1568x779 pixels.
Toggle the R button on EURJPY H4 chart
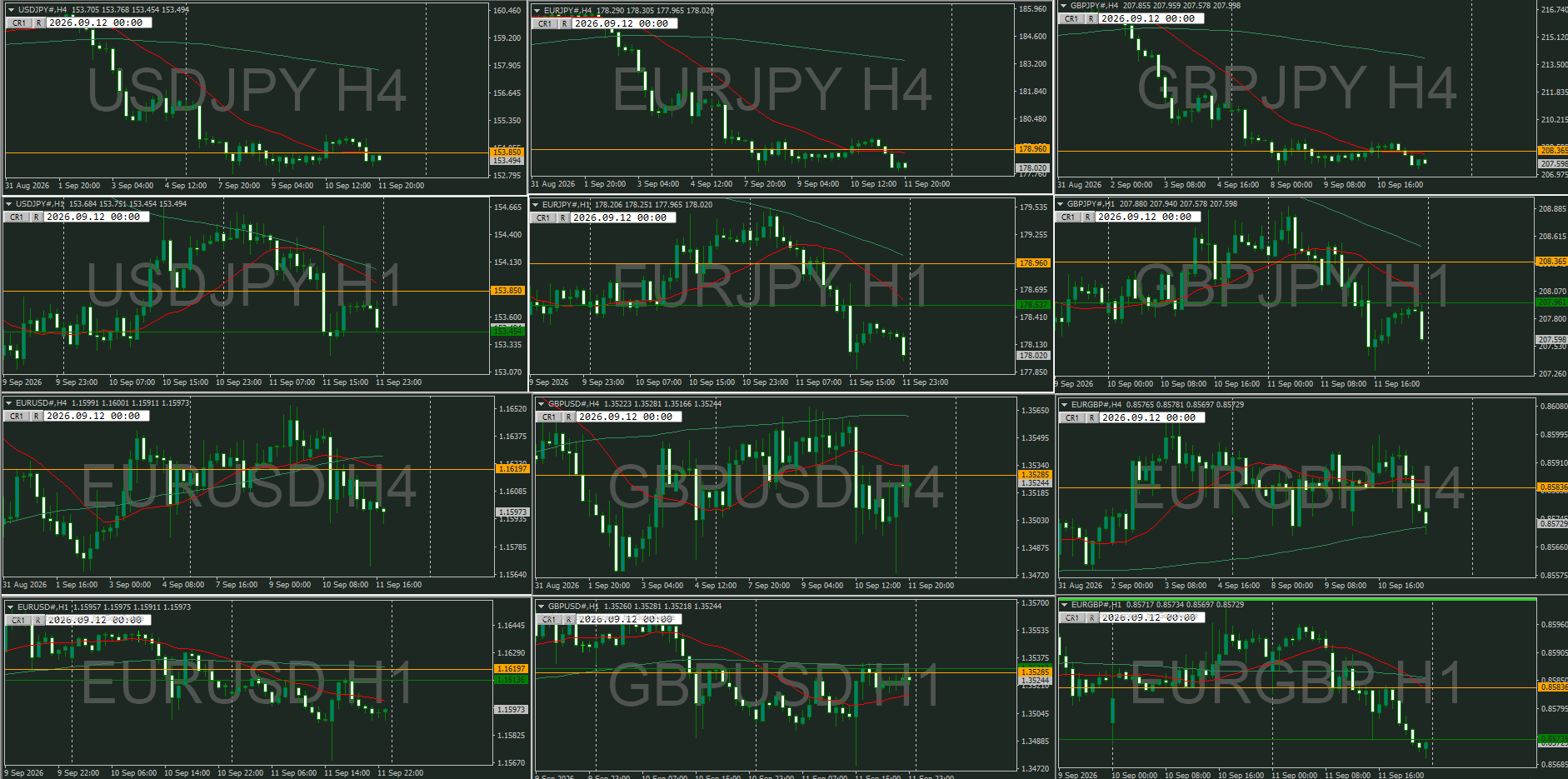click(x=565, y=24)
